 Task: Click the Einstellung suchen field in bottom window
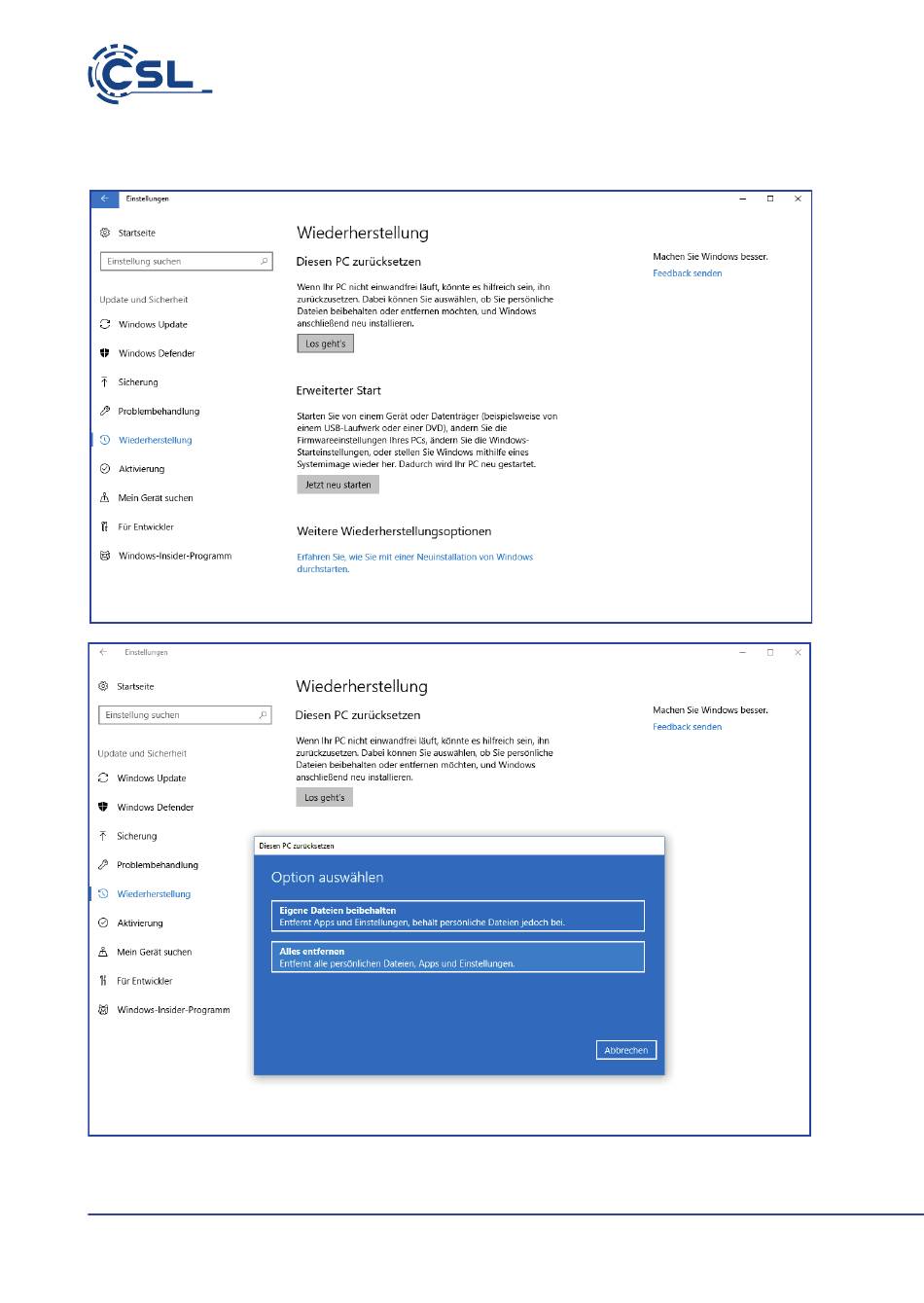(185, 715)
